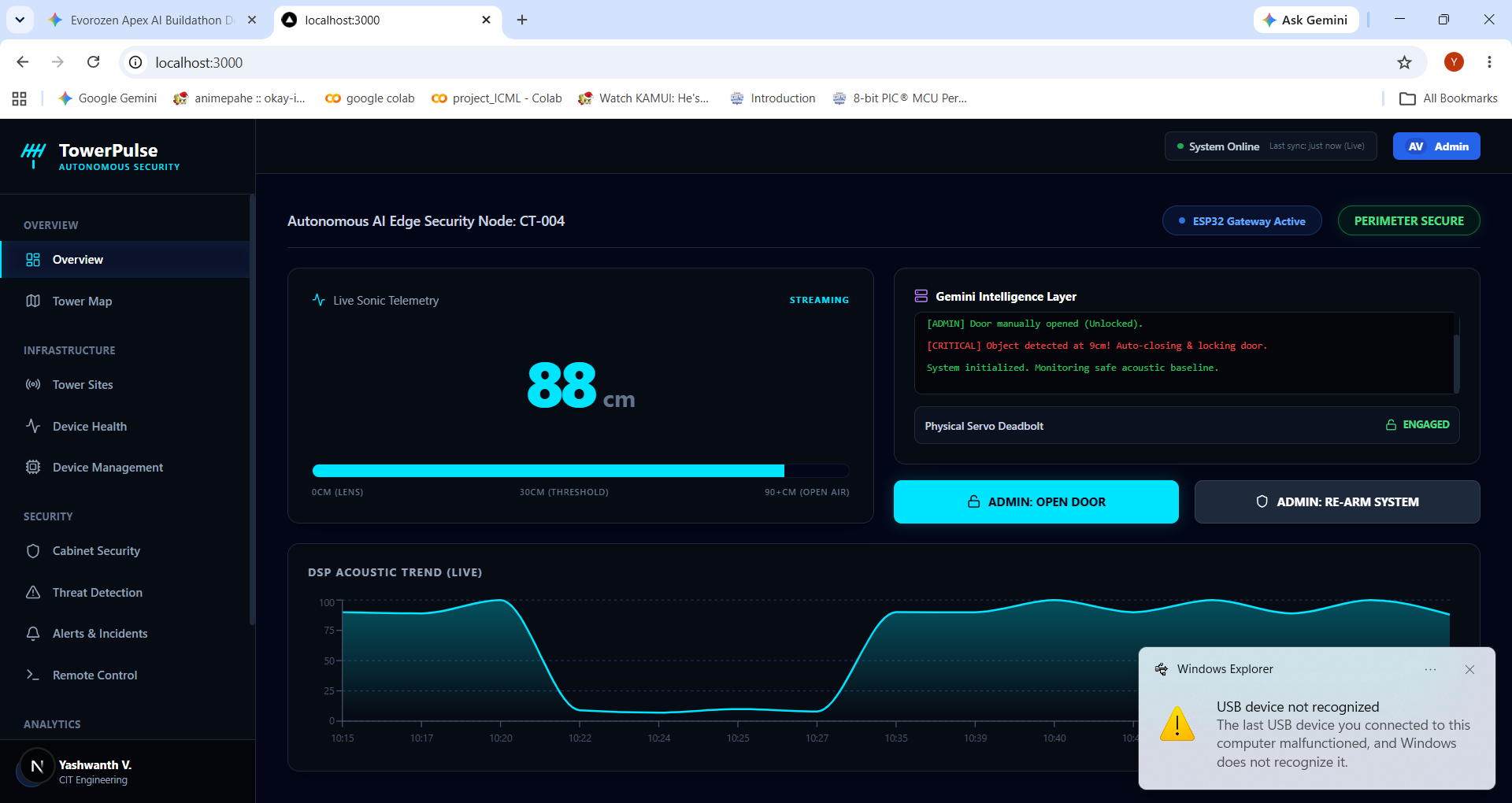The image size is (1512, 803).
Task: Click the Device Management chip icon
Action: coord(33,468)
